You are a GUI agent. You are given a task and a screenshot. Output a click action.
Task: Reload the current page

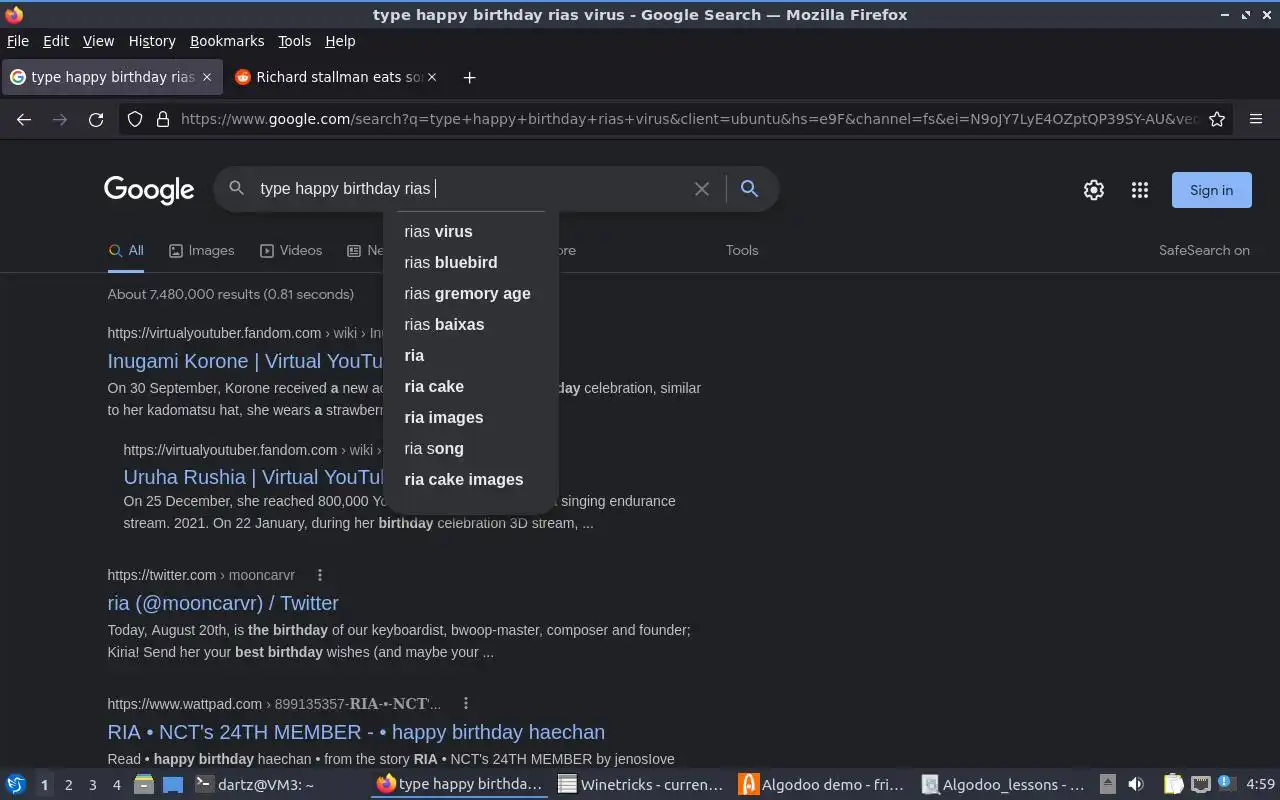pyautogui.click(x=96, y=119)
